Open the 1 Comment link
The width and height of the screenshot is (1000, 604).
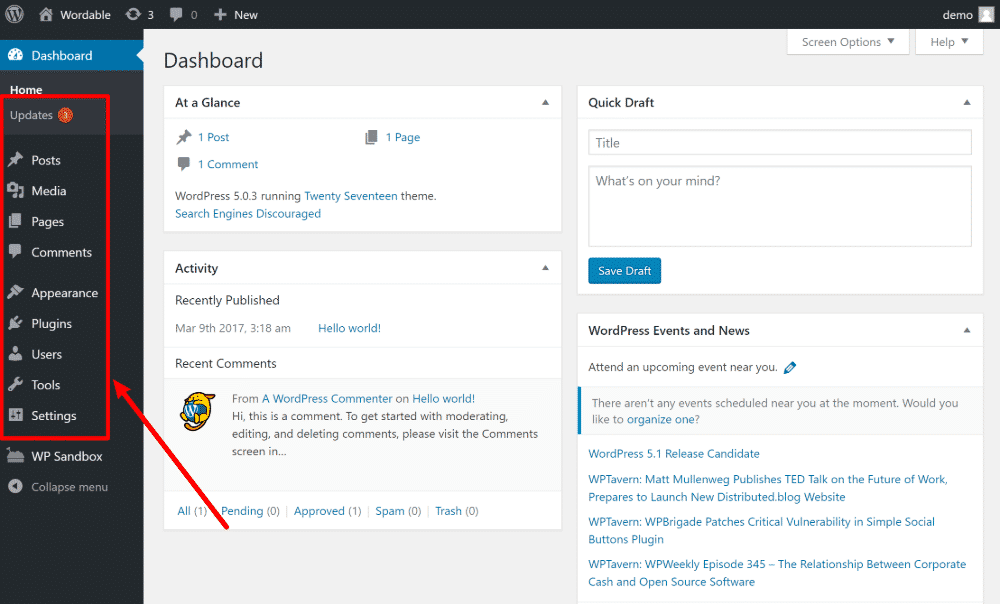(x=228, y=164)
